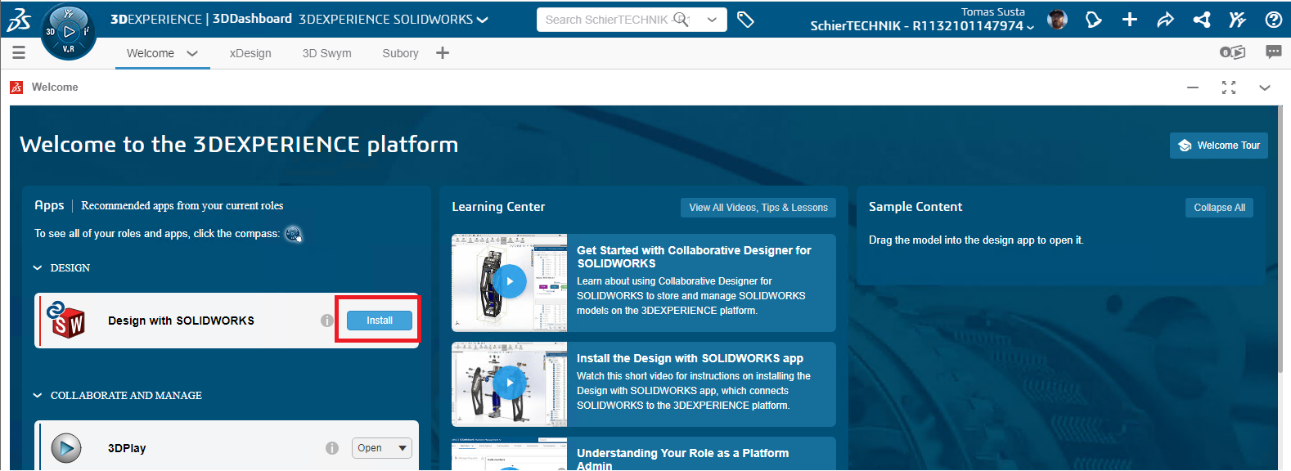
Task: Click Collapse All in Sample Content
Action: point(1219,207)
